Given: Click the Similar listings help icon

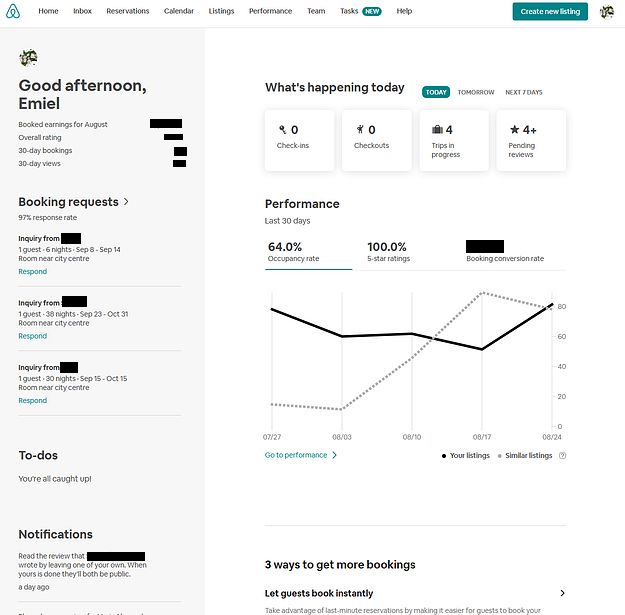Looking at the screenshot, I should (x=562, y=455).
